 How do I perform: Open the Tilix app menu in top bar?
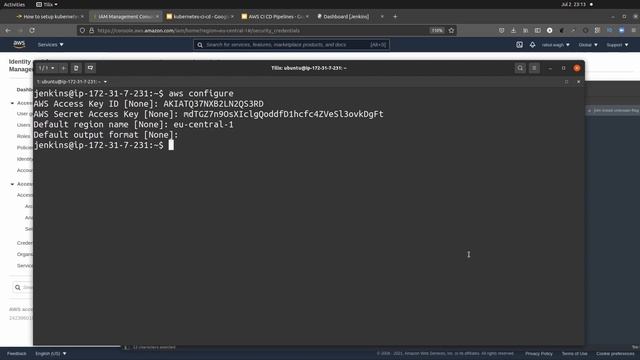[47, 4]
